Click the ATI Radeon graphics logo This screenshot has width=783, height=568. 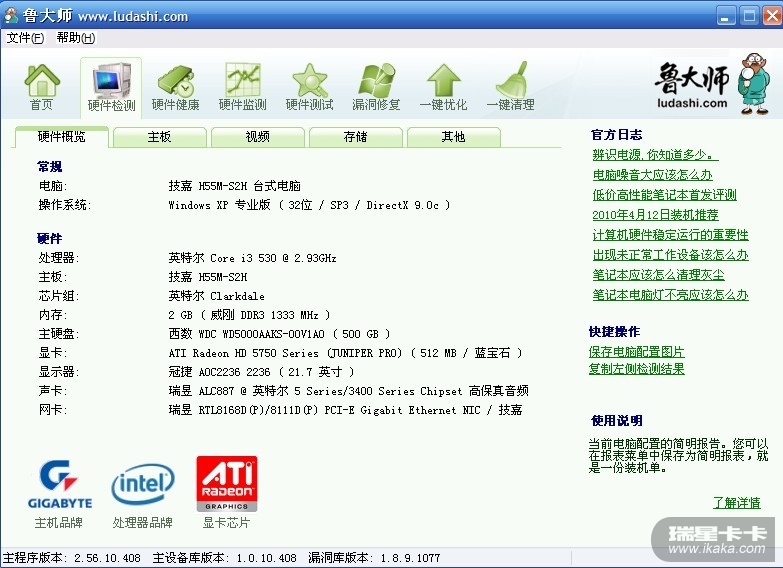click(227, 484)
